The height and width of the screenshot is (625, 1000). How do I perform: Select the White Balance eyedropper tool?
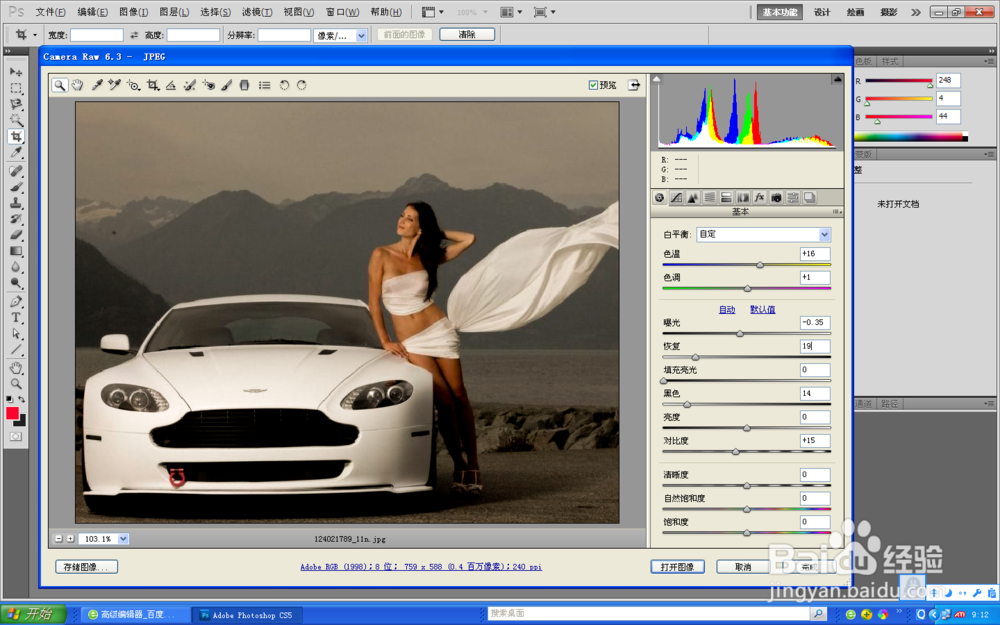(x=97, y=85)
